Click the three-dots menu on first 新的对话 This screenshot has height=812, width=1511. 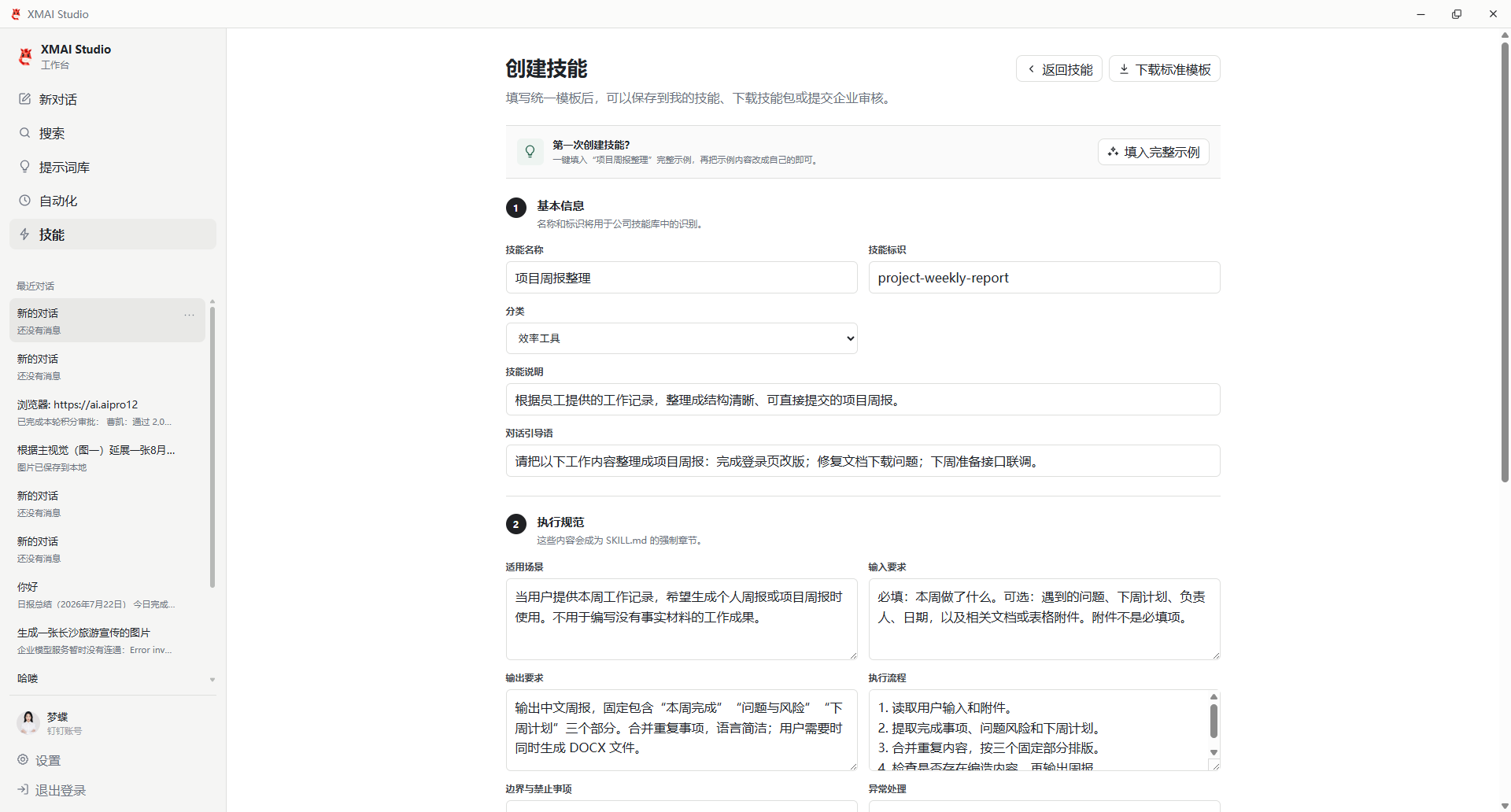point(190,315)
